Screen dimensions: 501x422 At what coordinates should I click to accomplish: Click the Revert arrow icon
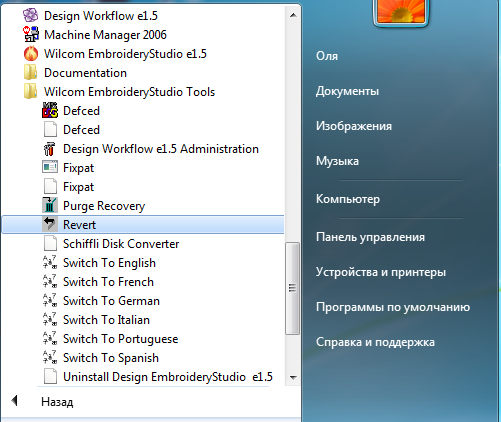click(x=50, y=224)
